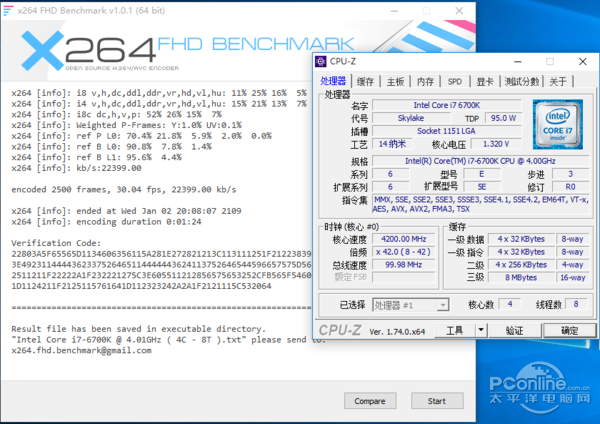Minimize the CPU-Z window

click(518, 62)
